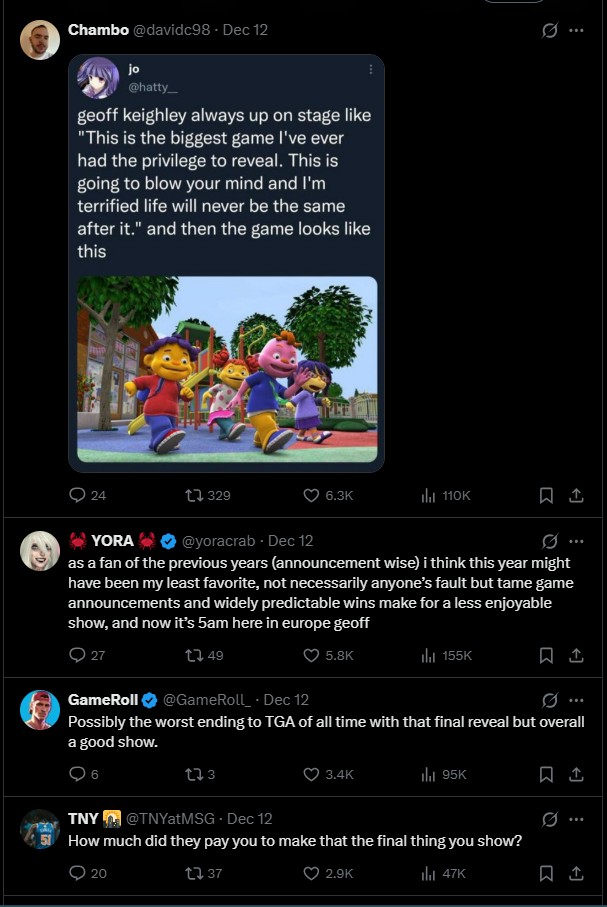Open more options on Chambo's tweet

[x=576, y=30]
